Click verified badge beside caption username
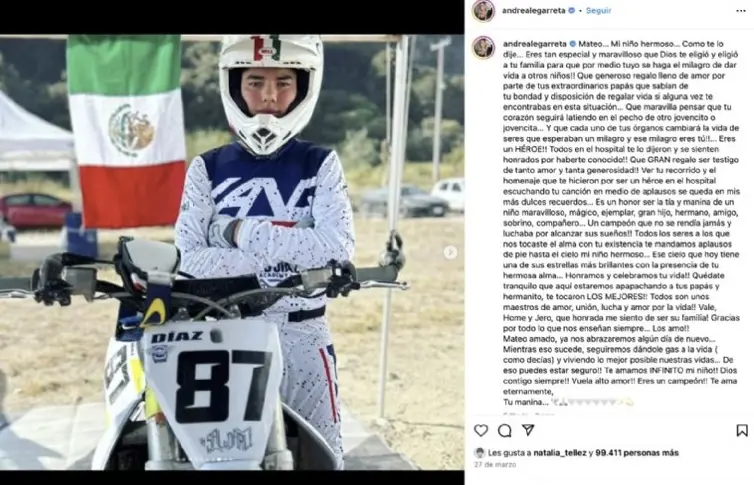The height and width of the screenshot is (485, 754). pos(573,44)
